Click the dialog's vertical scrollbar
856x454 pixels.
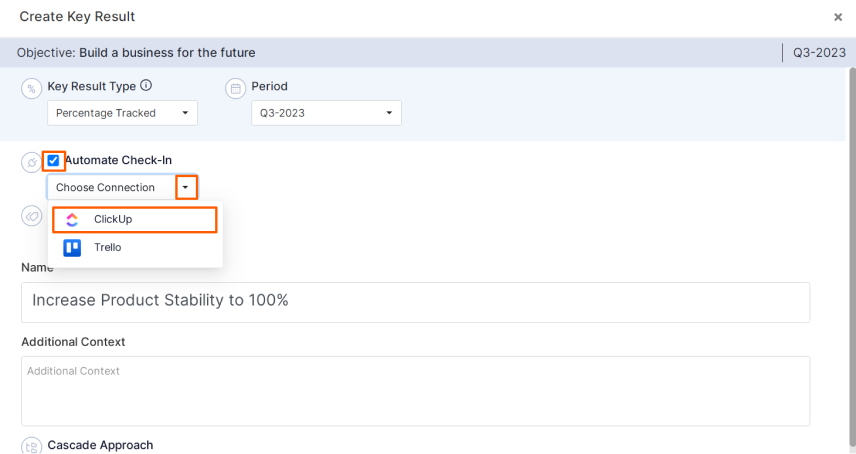tap(852, 256)
